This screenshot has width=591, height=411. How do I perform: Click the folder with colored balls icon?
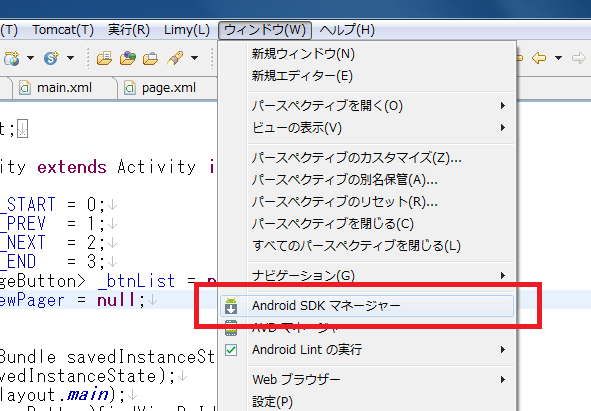click(128, 58)
